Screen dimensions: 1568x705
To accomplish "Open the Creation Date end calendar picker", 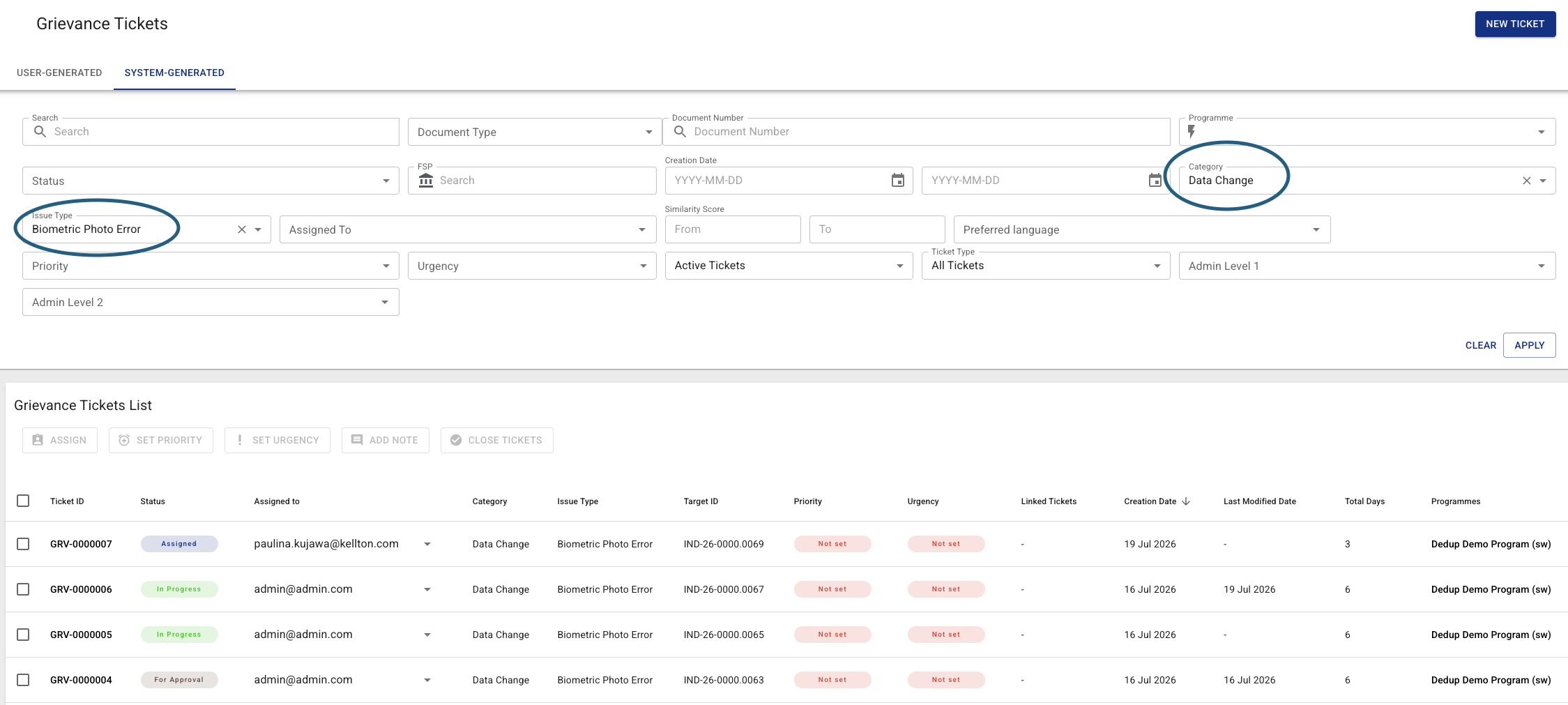I will pos(1155,181).
